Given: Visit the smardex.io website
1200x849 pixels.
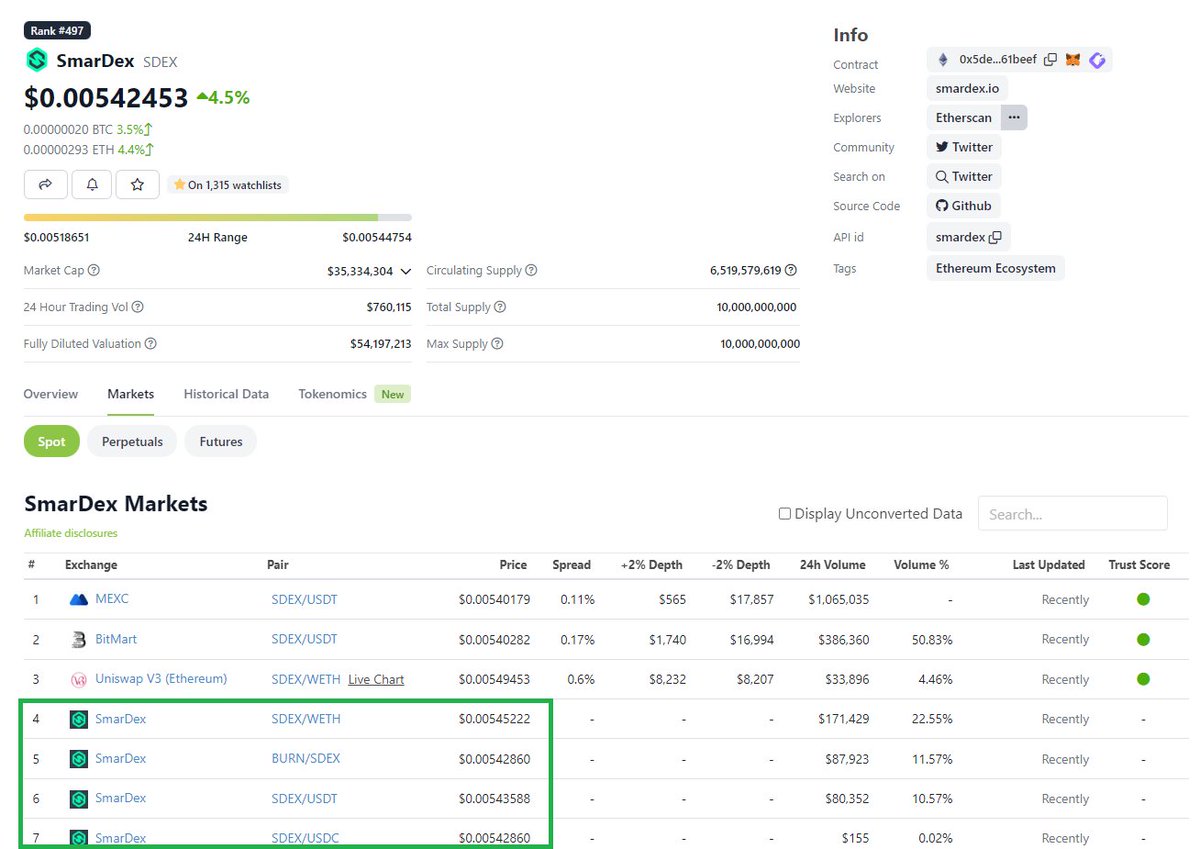Looking at the screenshot, I should (966, 88).
